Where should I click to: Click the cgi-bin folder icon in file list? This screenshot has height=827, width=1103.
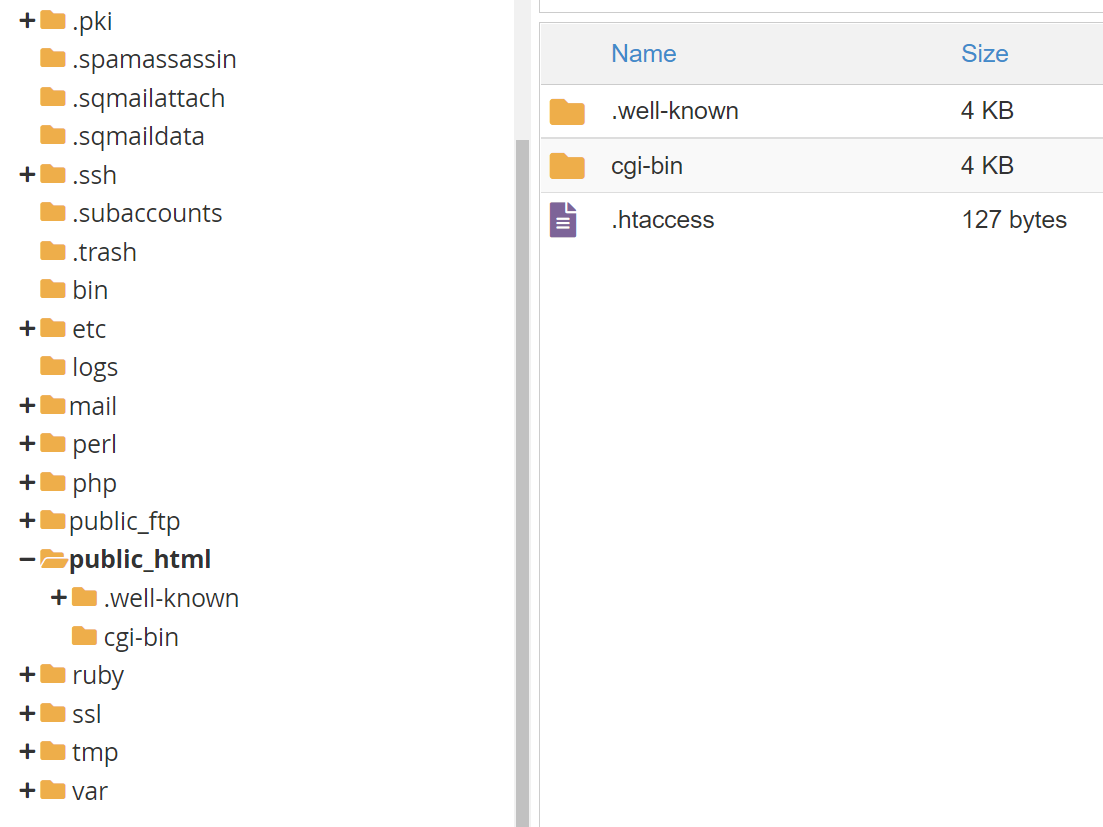coord(567,166)
